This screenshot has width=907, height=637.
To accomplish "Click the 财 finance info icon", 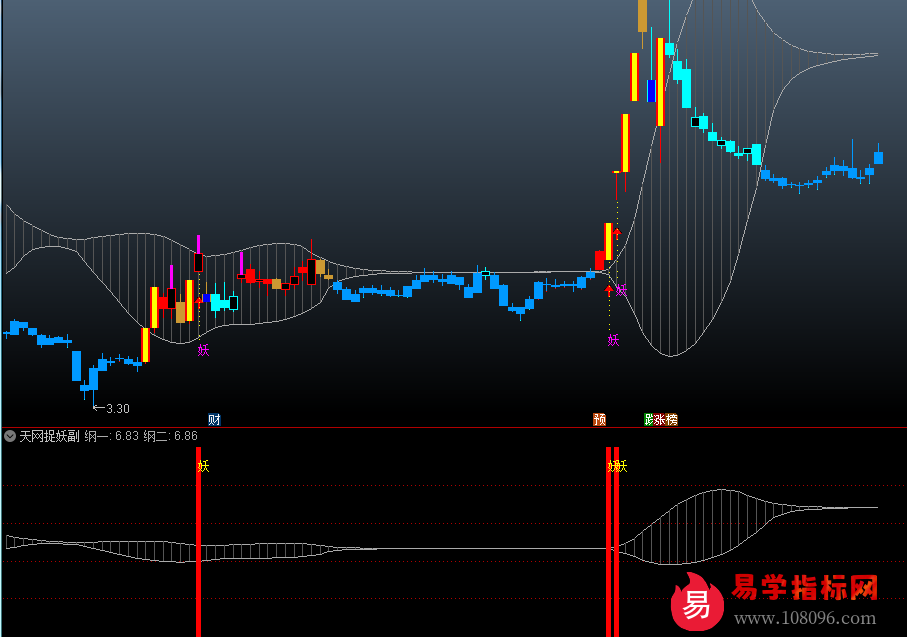I will (x=213, y=419).
